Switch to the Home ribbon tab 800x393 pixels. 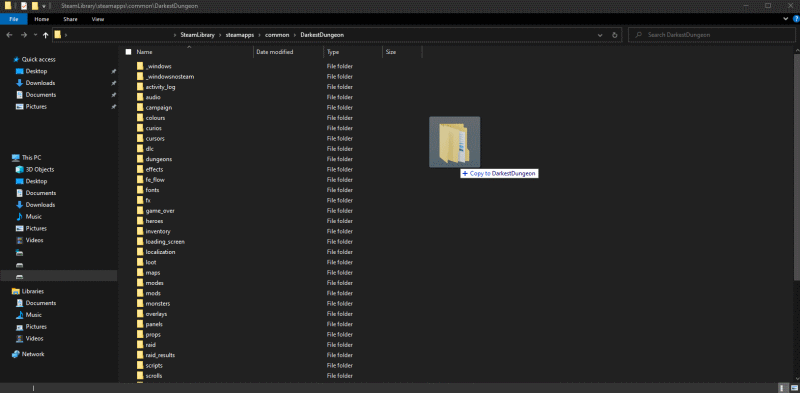42,19
